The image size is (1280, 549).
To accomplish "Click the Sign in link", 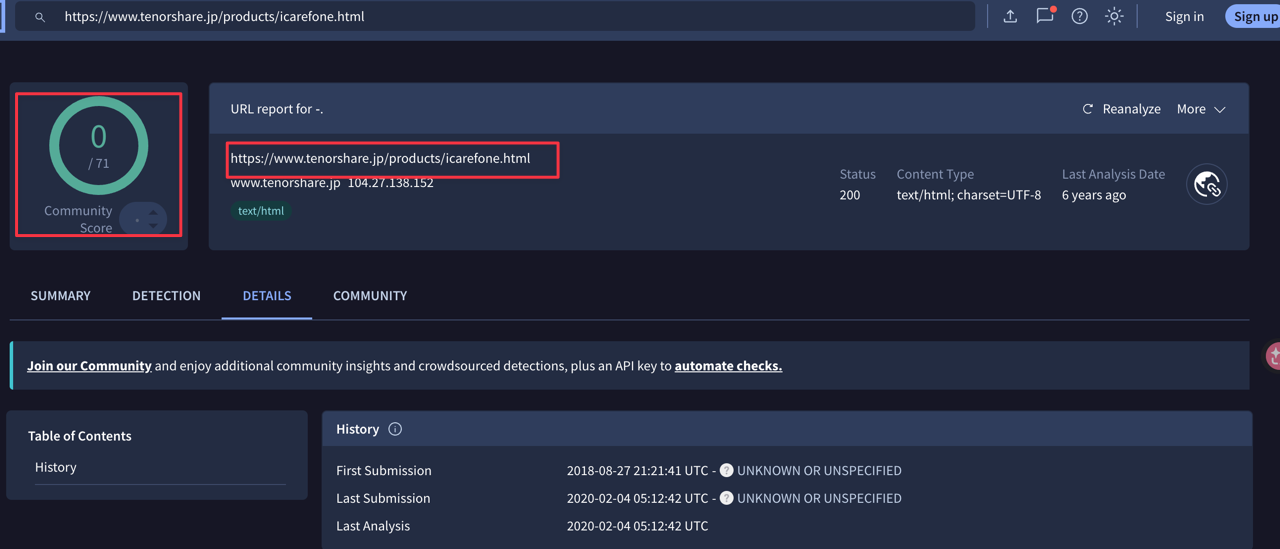I will tap(1184, 16).
